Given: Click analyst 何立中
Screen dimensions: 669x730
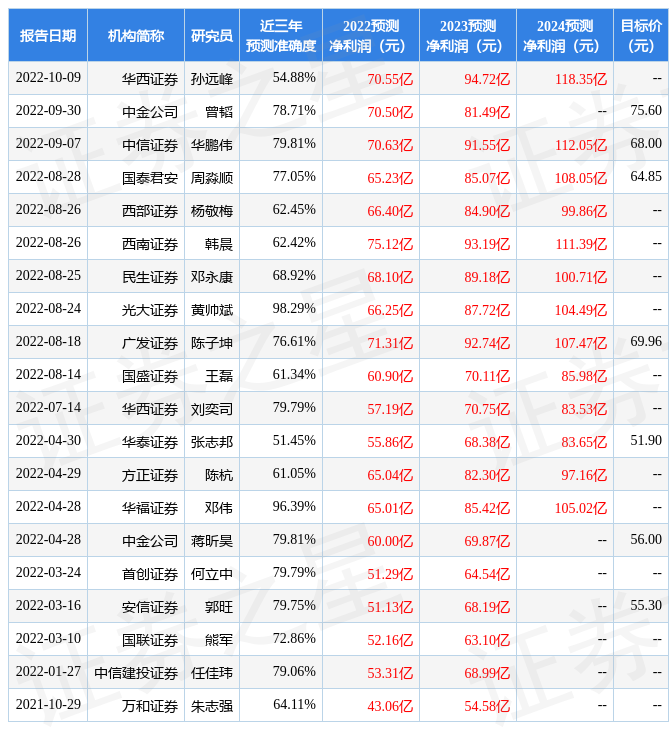Looking at the screenshot, I should (212, 575).
